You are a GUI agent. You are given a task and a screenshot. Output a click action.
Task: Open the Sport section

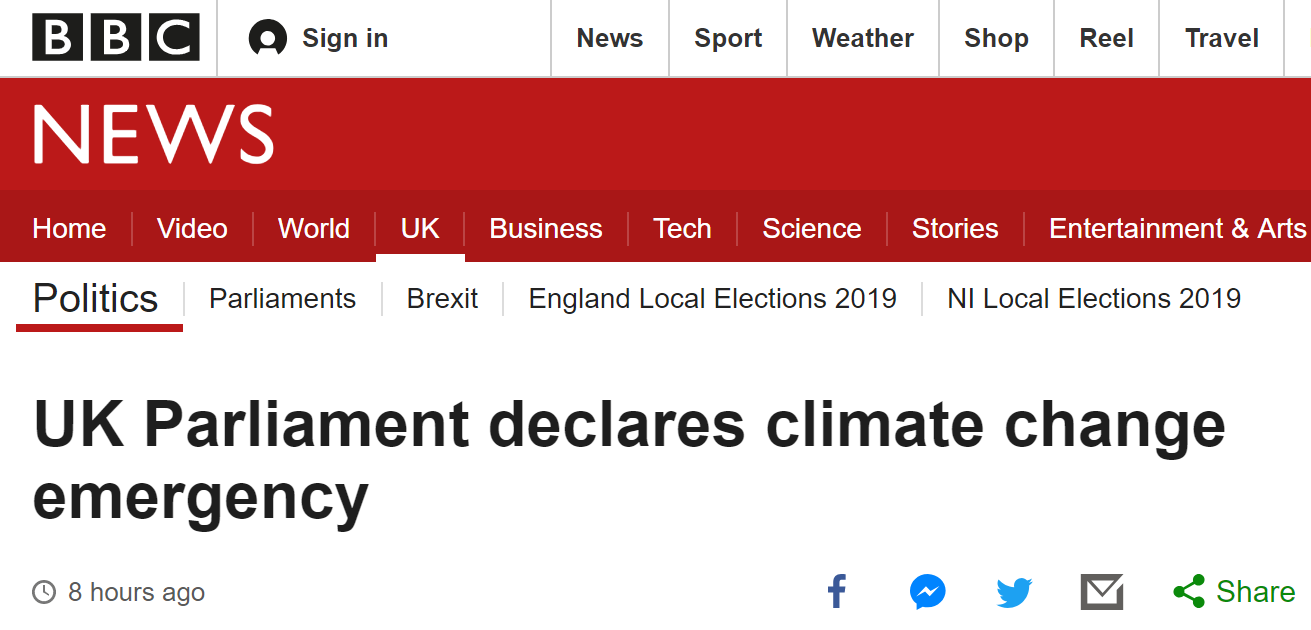click(x=728, y=39)
